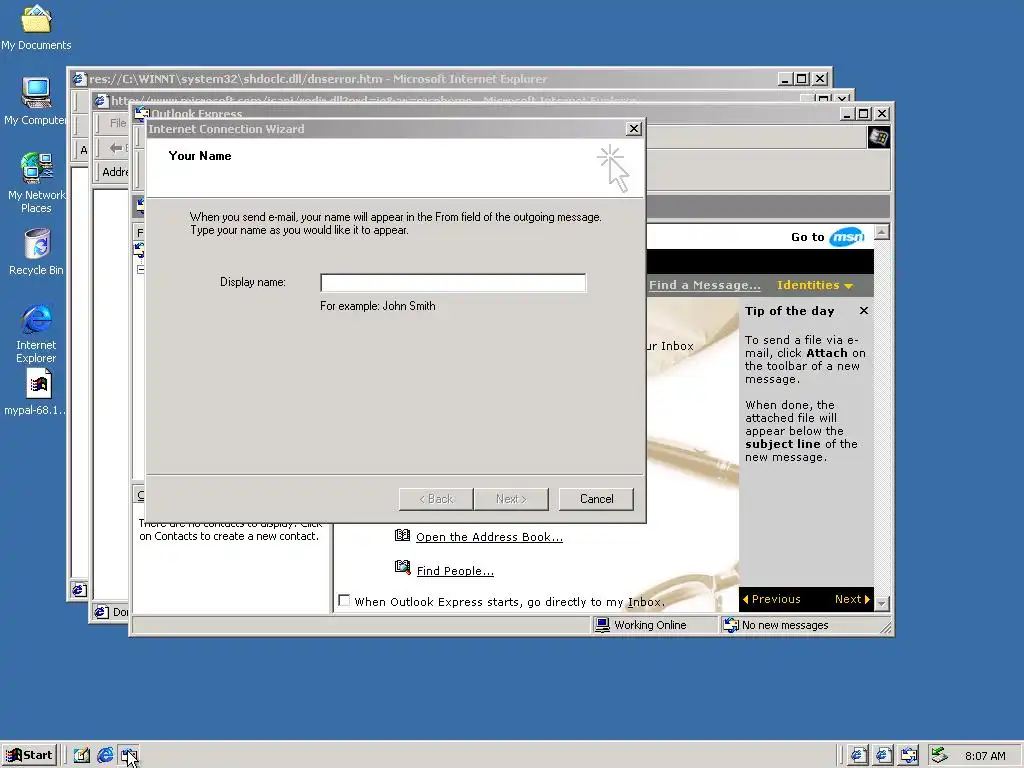Click the No new messages status icon
This screenshot has height=768, width=1024.
[x=731, y=625]
